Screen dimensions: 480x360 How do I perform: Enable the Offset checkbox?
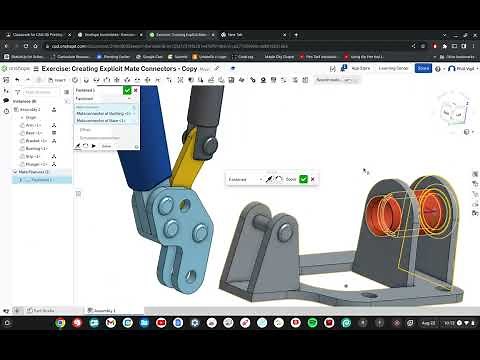click(85, 130)
